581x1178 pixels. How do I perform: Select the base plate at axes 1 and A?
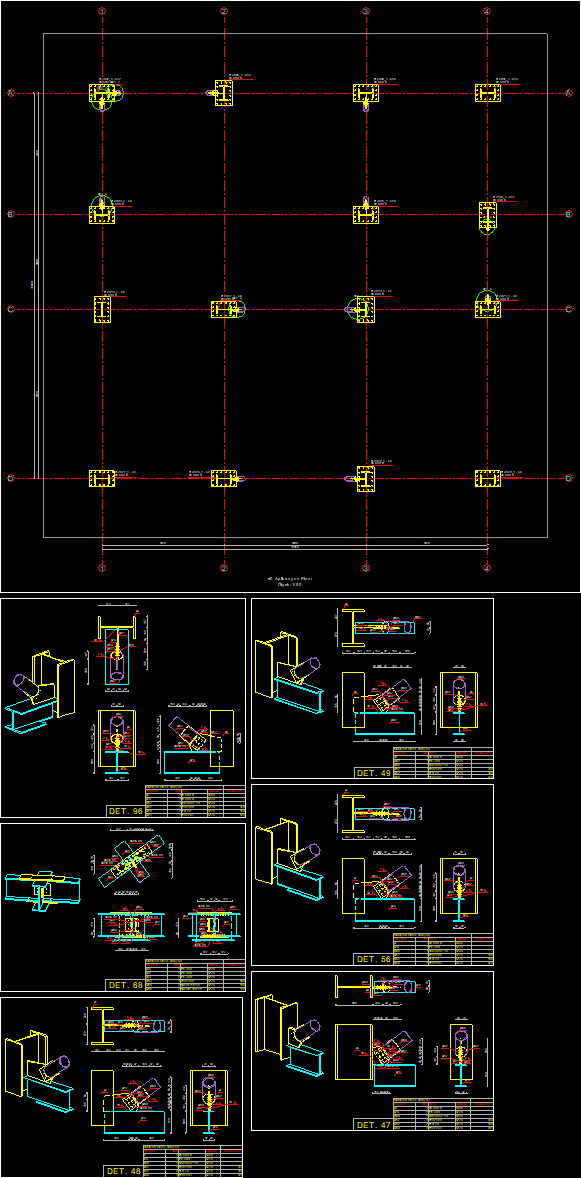click(x=102, y=94)
